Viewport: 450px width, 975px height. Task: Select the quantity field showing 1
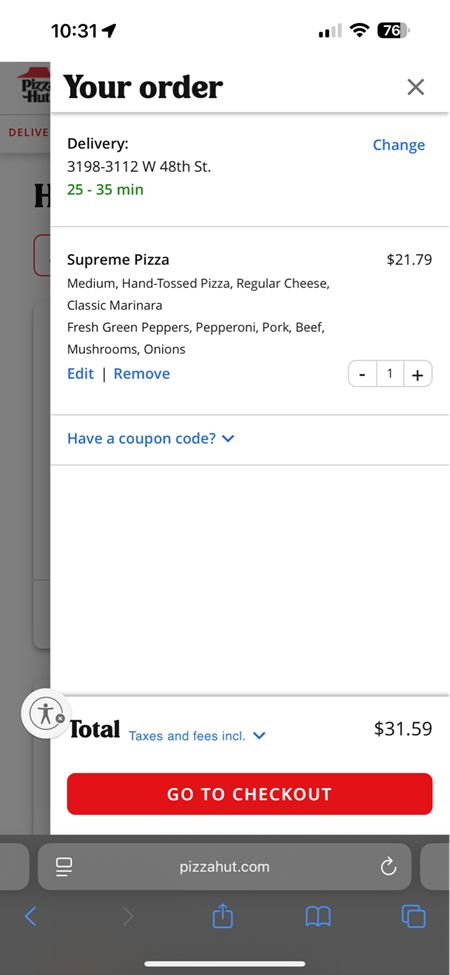(x=390, y=374)
